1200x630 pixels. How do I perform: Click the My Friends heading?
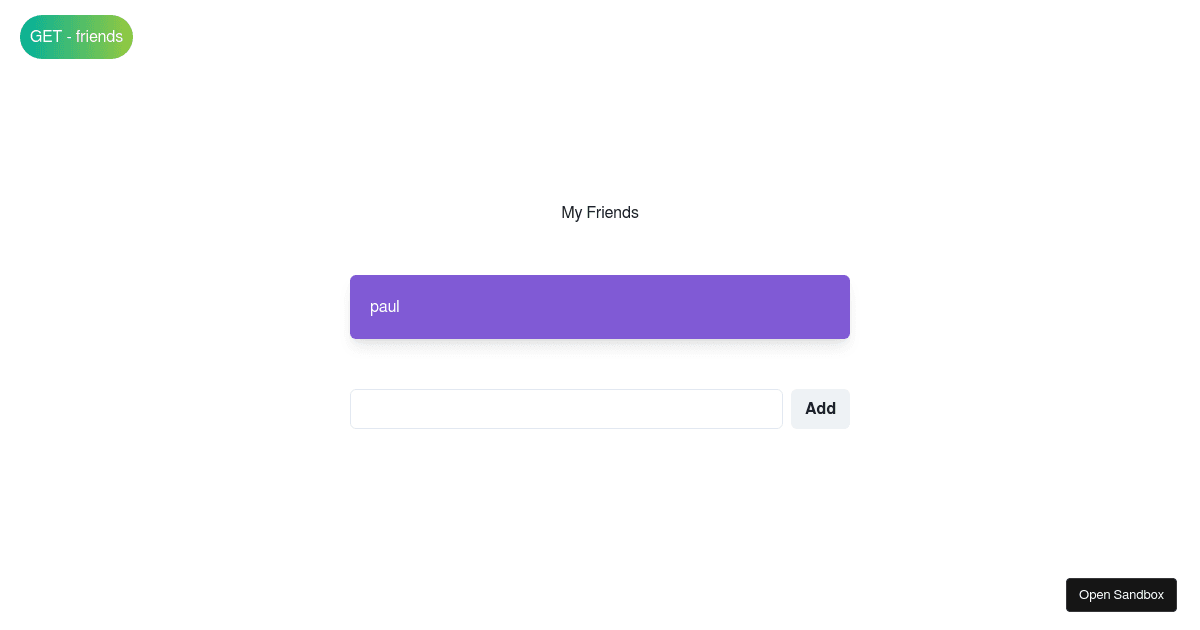pos(600,213)
